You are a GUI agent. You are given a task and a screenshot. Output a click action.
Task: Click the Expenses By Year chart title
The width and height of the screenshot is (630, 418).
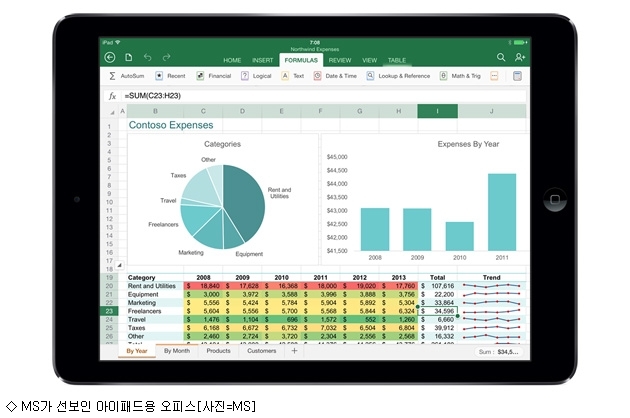pyautogui.click(x=468, y=144)
